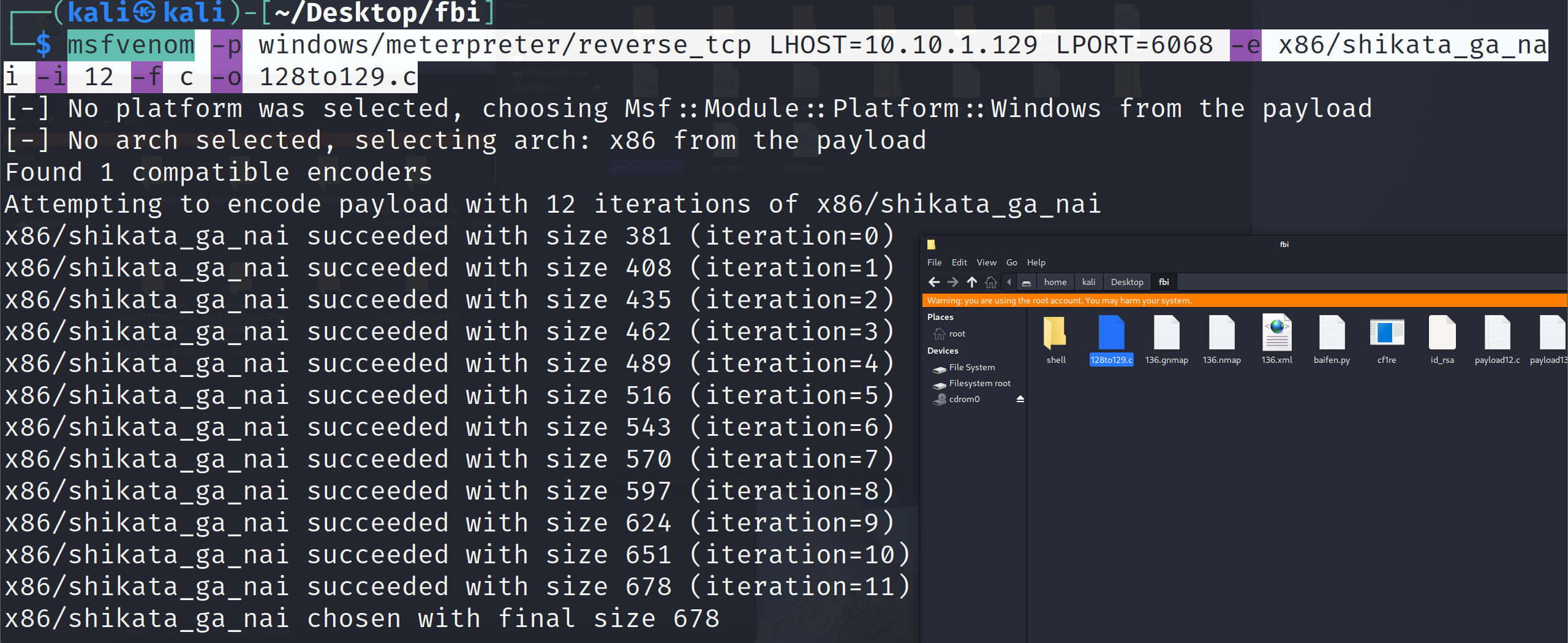
Task: Click LHOST=10.10.1.129 in the terminal command
Action: click(903, 45)
